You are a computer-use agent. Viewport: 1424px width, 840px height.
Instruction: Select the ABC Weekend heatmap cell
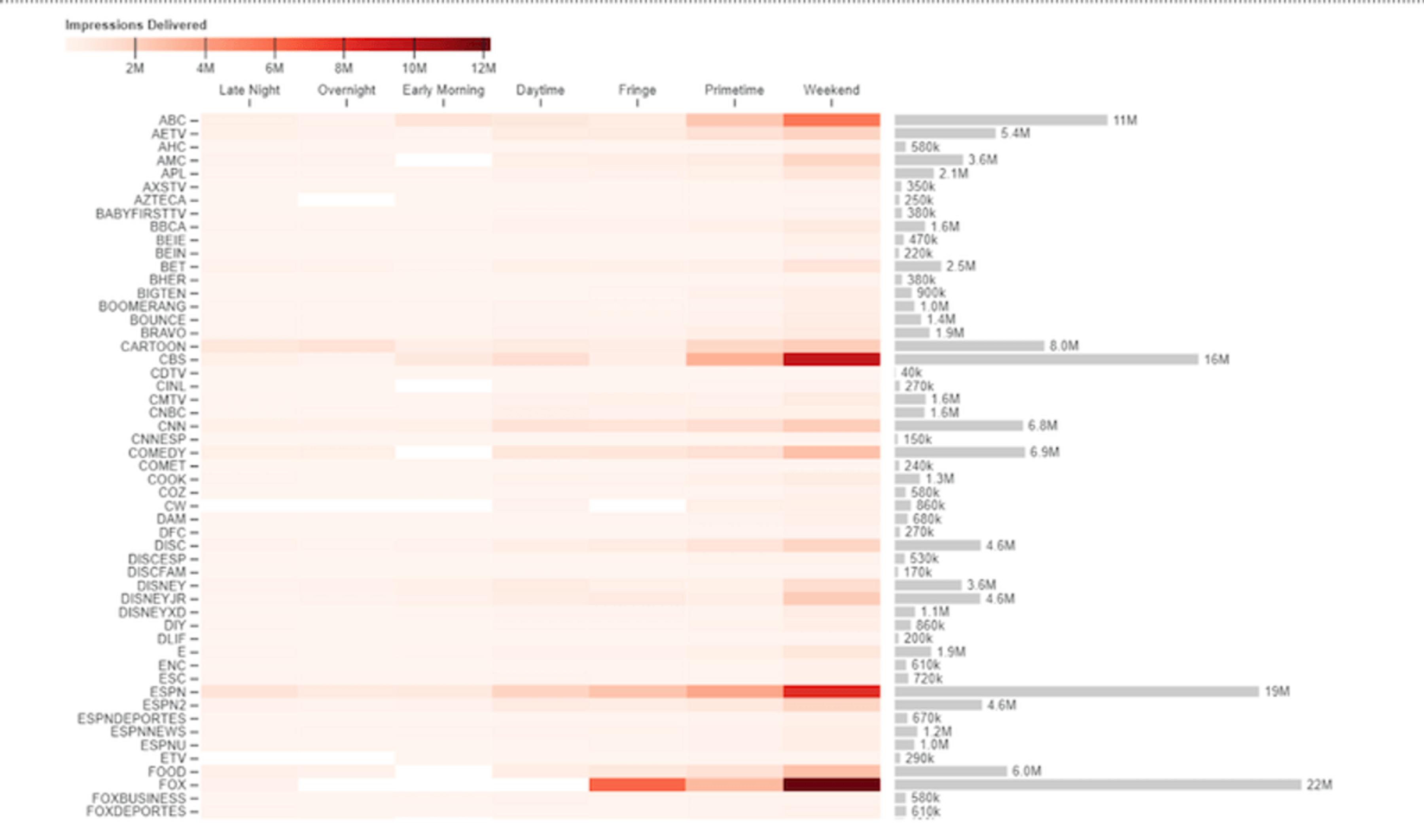pos(831,120)
